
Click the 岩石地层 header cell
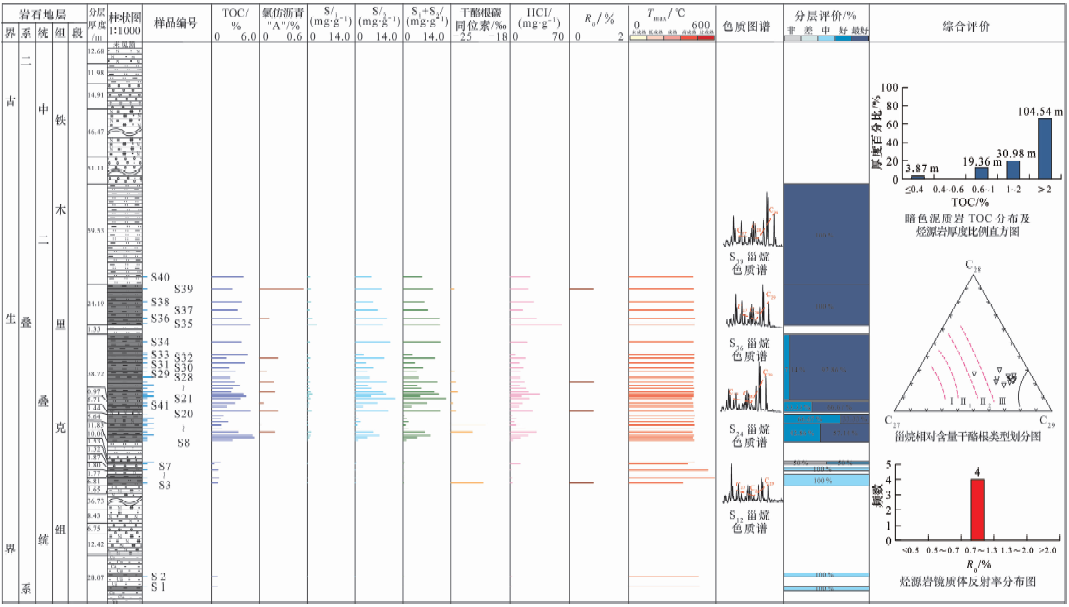pos(43,14)
